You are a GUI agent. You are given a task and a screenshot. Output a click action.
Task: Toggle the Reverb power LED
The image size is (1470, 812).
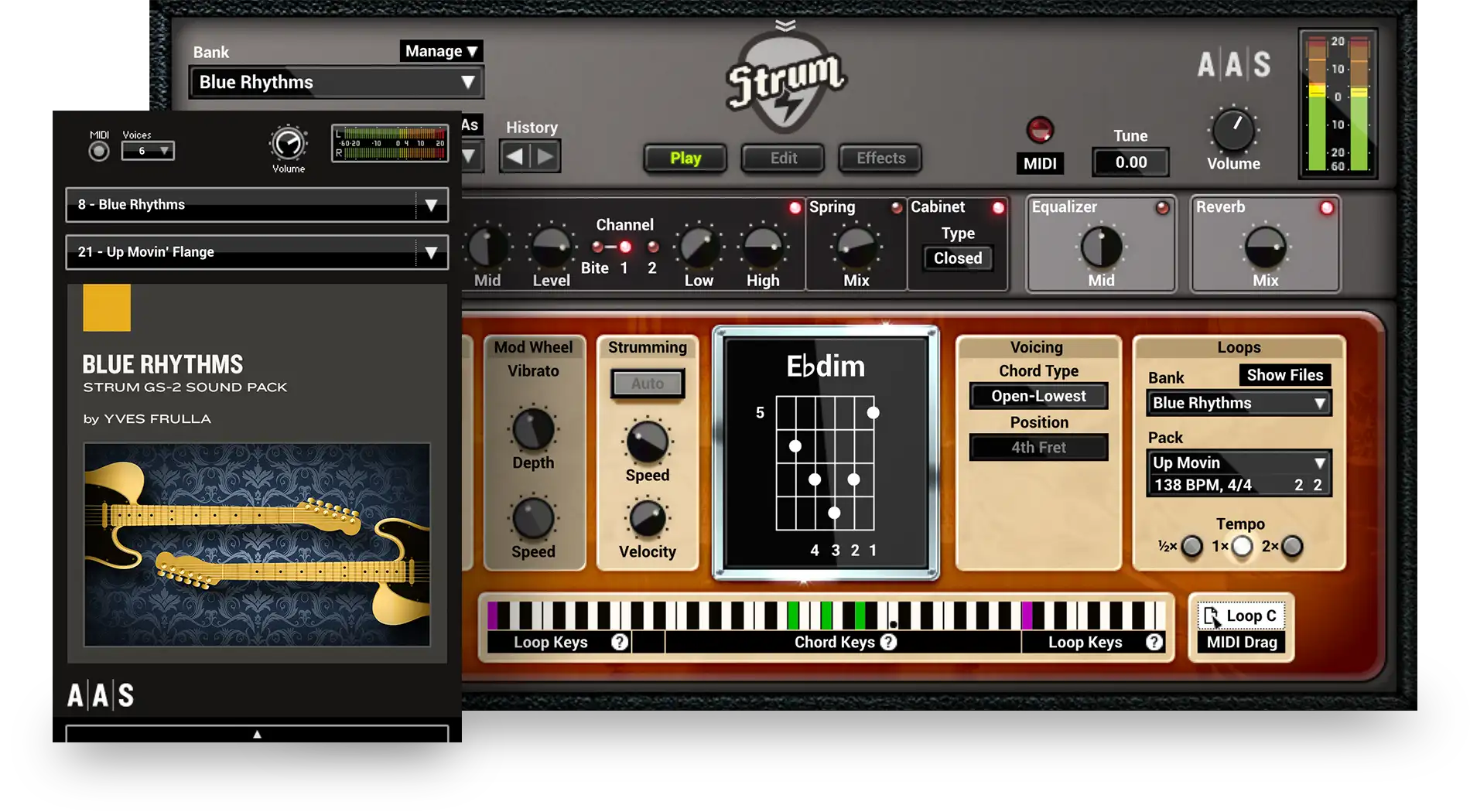coord(1327,207)
